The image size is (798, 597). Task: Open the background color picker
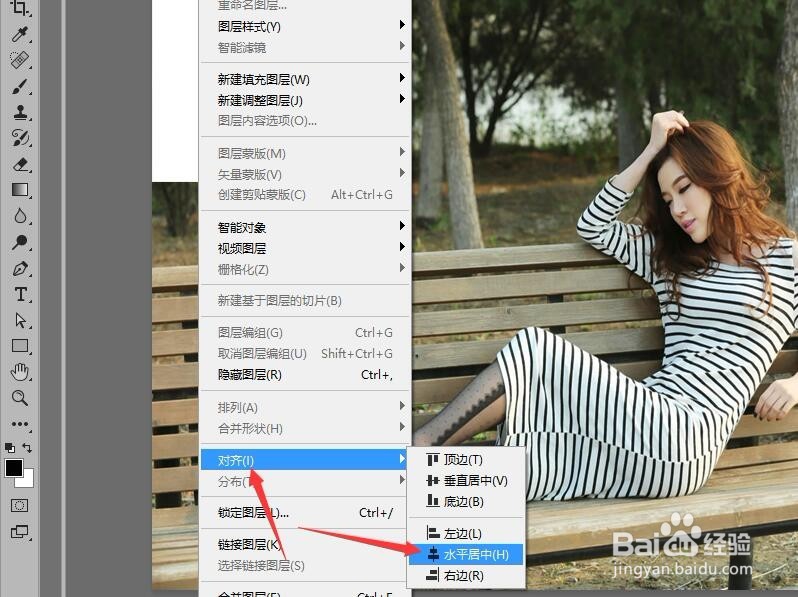[28, 481]
